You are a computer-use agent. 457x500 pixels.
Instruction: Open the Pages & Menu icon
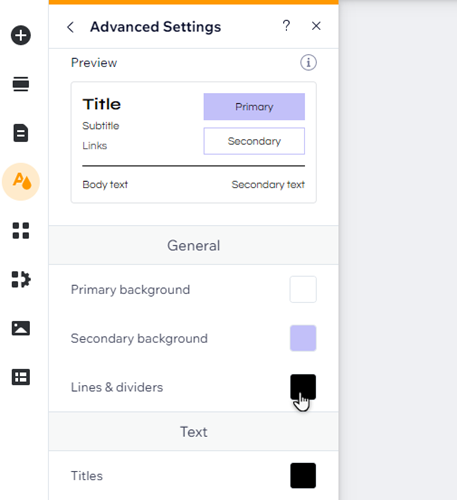[21, 133]
